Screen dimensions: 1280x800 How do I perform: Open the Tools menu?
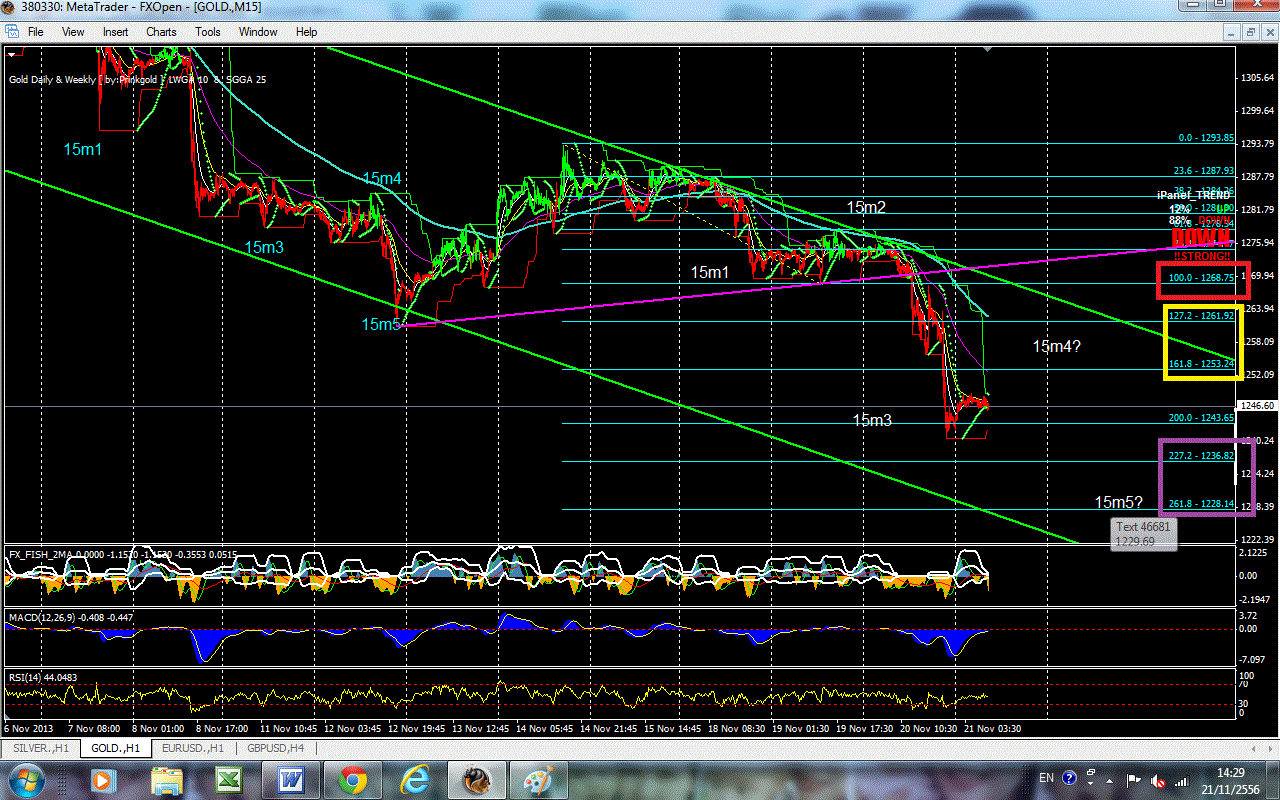point(208,32)
